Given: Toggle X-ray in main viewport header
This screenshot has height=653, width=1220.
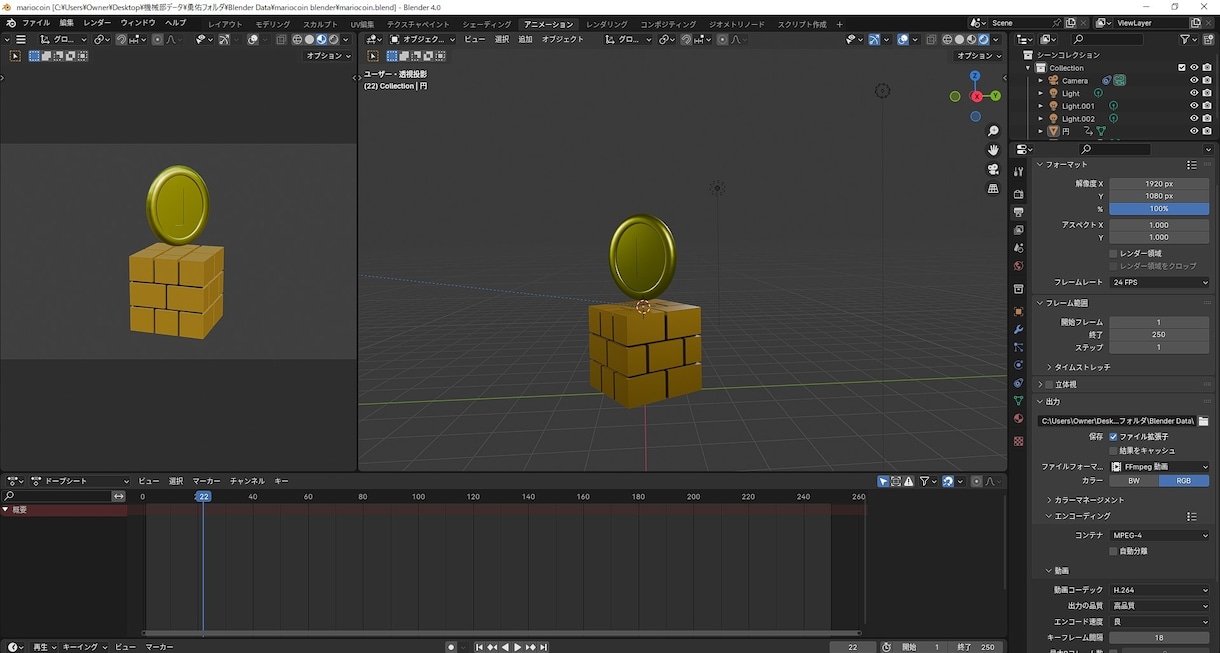Looking at the screenshot, I should click(x=931, y=40).
